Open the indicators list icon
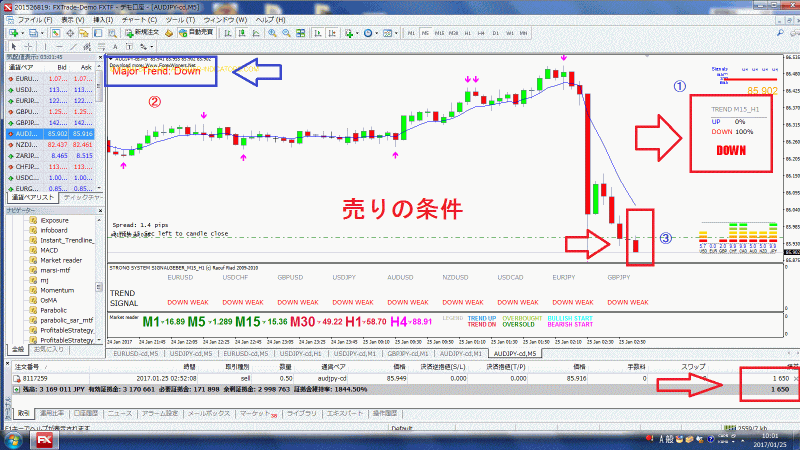Image resolution: width=800 pixels, height=450 pixels. tap(348, 33)
